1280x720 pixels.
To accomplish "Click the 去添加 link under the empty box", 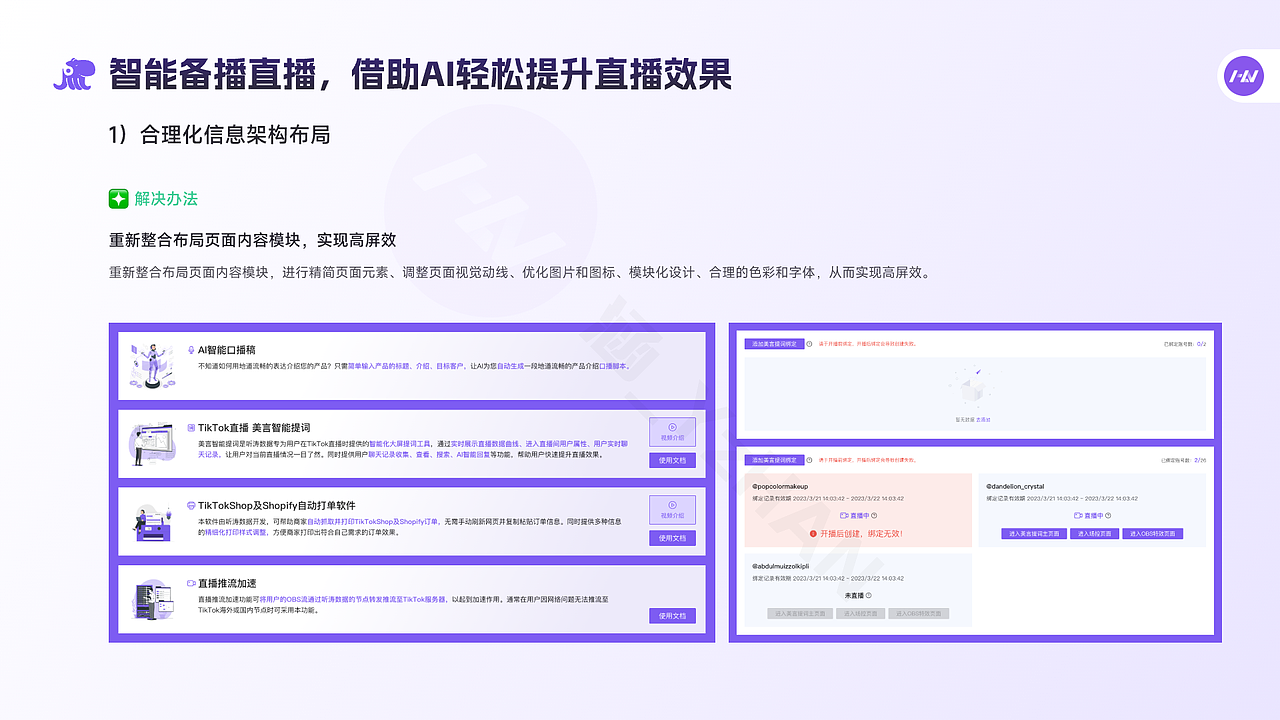I will [x=984, y=420].
